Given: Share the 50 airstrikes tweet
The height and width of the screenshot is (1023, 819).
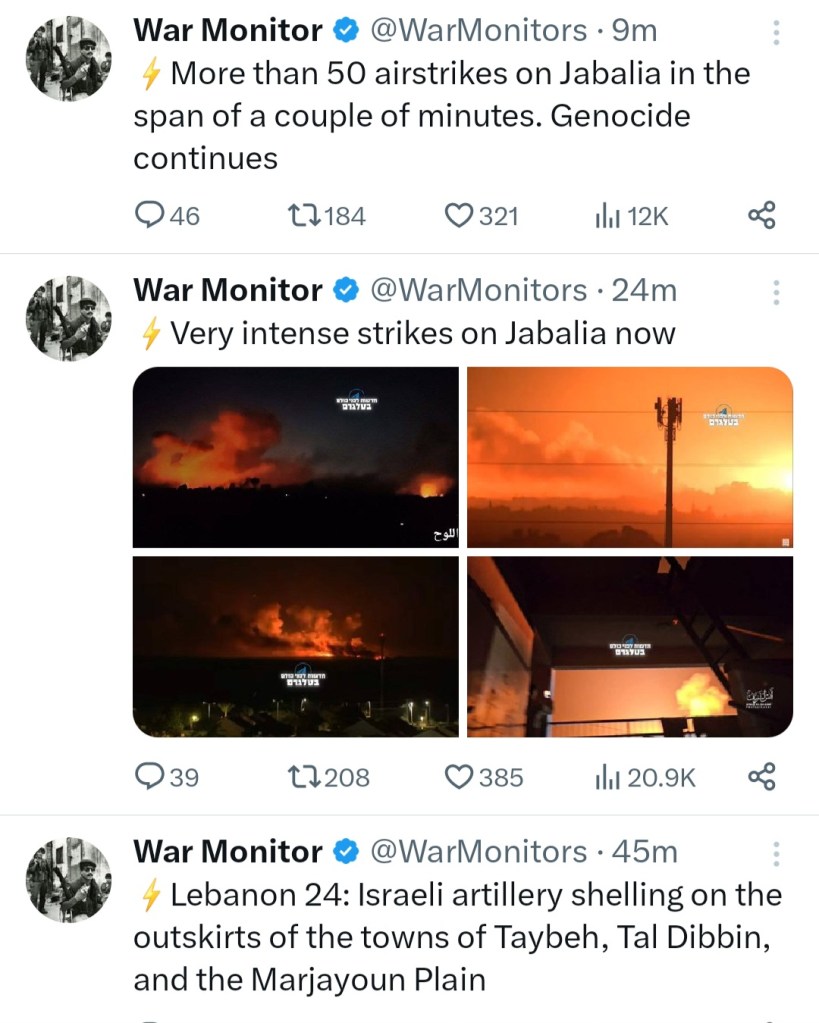Looking at the screenshot, I should coord(762,215).
